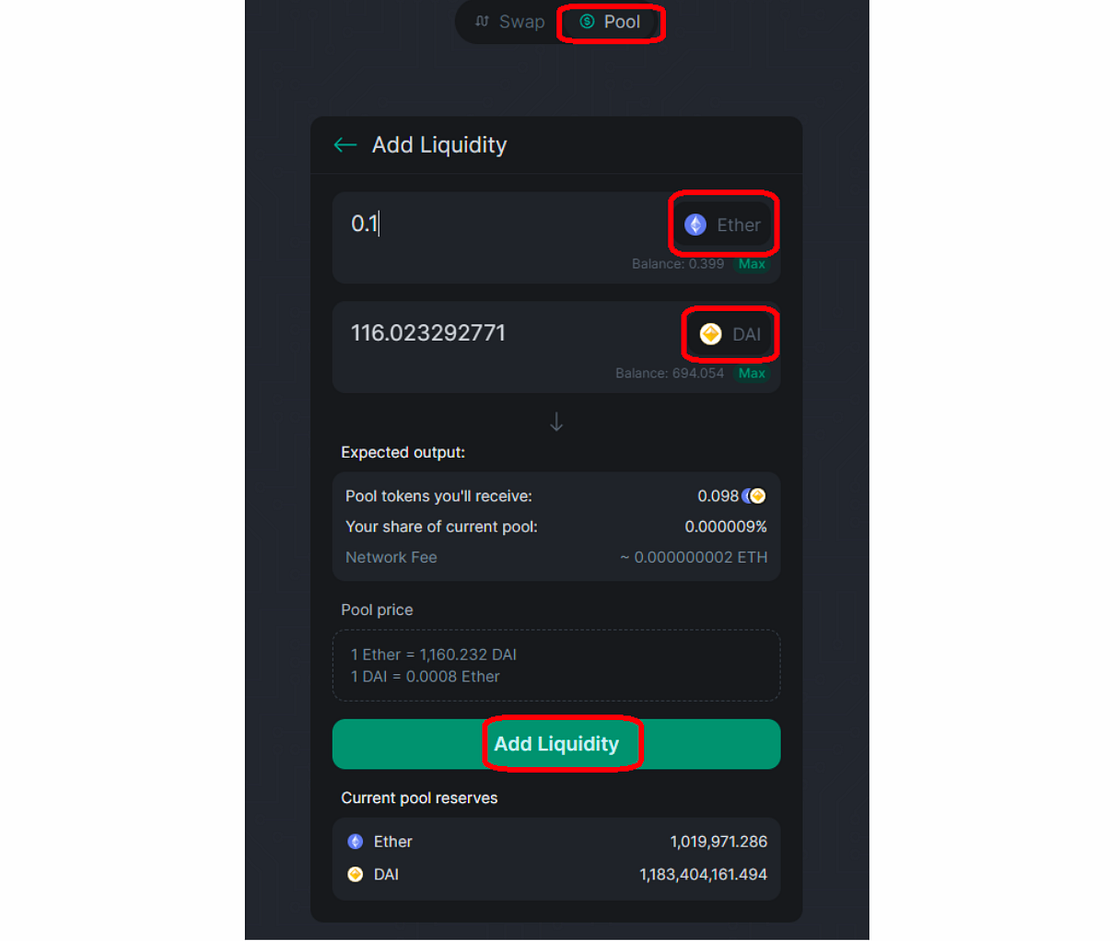Click the Ethereum logo in the Ether selector
The width and height of the screenshot is (1120, 941).
pyautogui.click(x=695, y=225)
